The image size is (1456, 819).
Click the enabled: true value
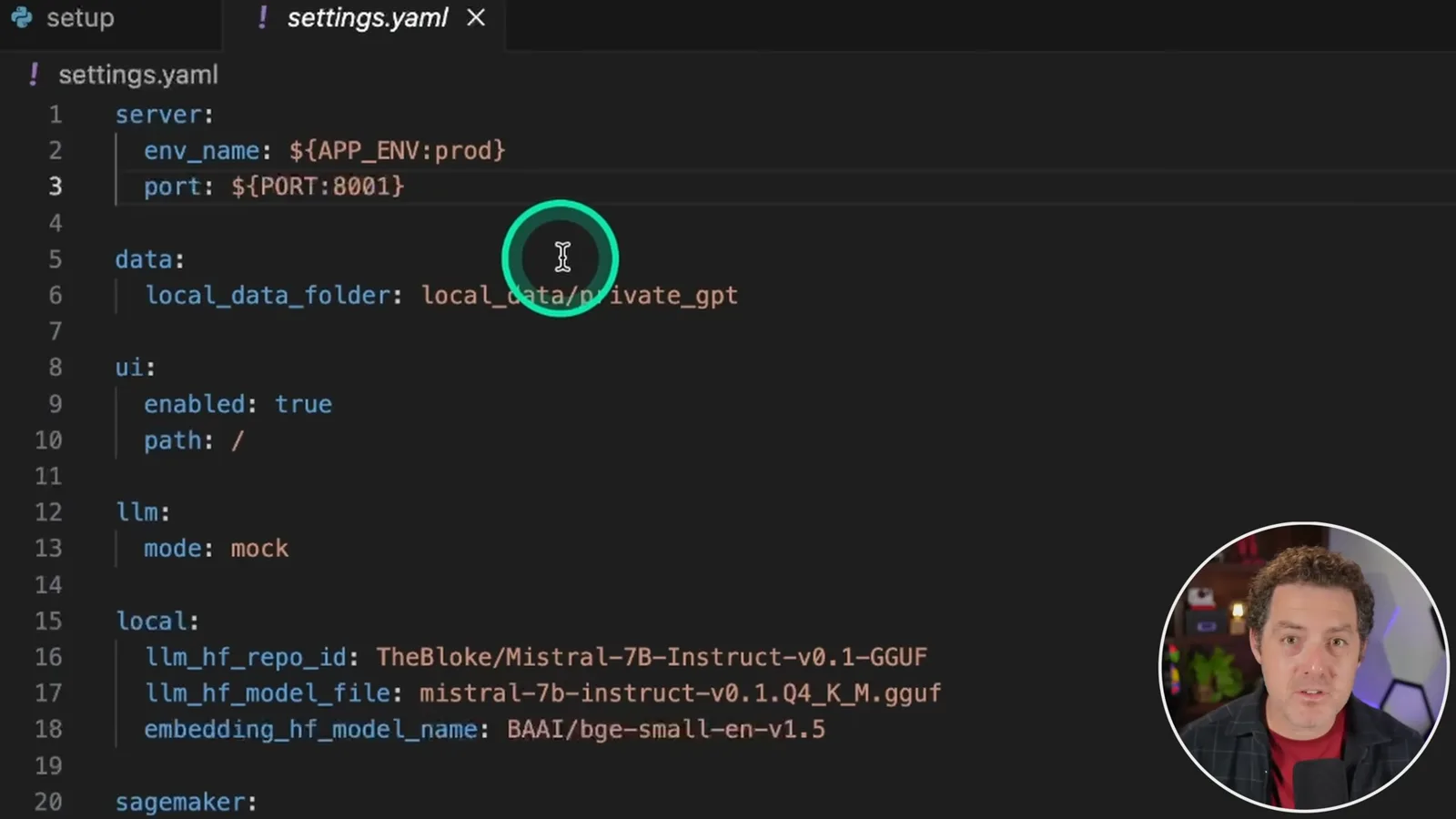click(303, 404)
